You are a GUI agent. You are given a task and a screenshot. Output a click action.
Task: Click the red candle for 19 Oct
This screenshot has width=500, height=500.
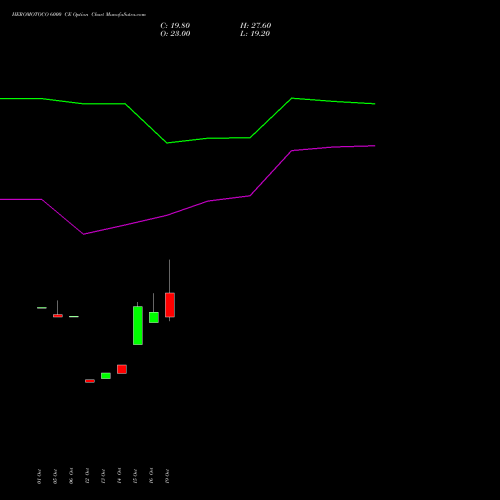tap(170, 305)
